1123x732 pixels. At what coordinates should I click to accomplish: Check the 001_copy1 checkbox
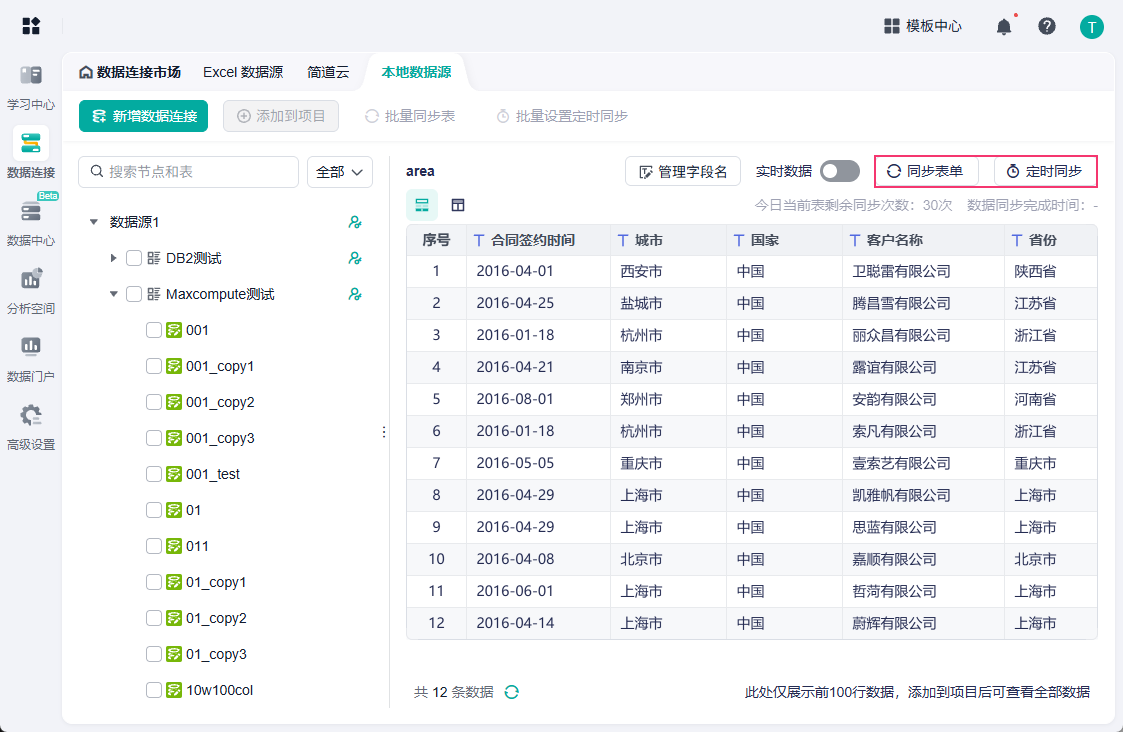point(154,366)
